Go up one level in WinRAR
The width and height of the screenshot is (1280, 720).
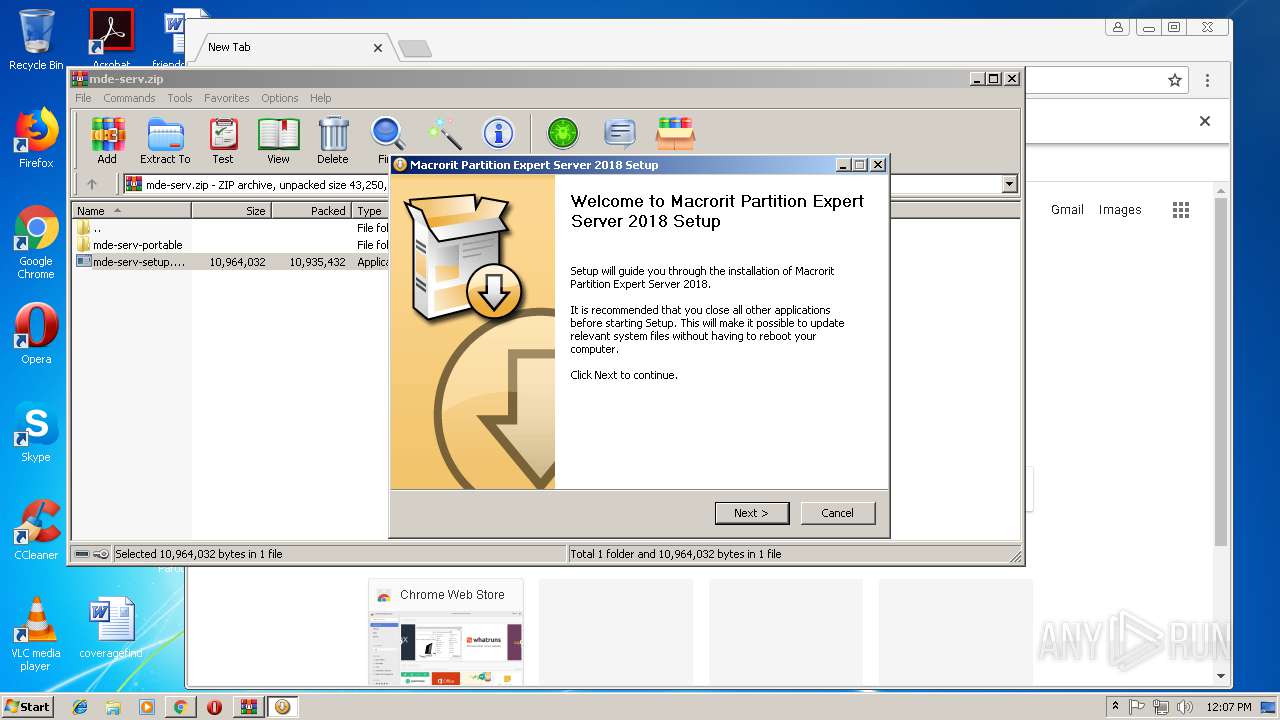92,184
